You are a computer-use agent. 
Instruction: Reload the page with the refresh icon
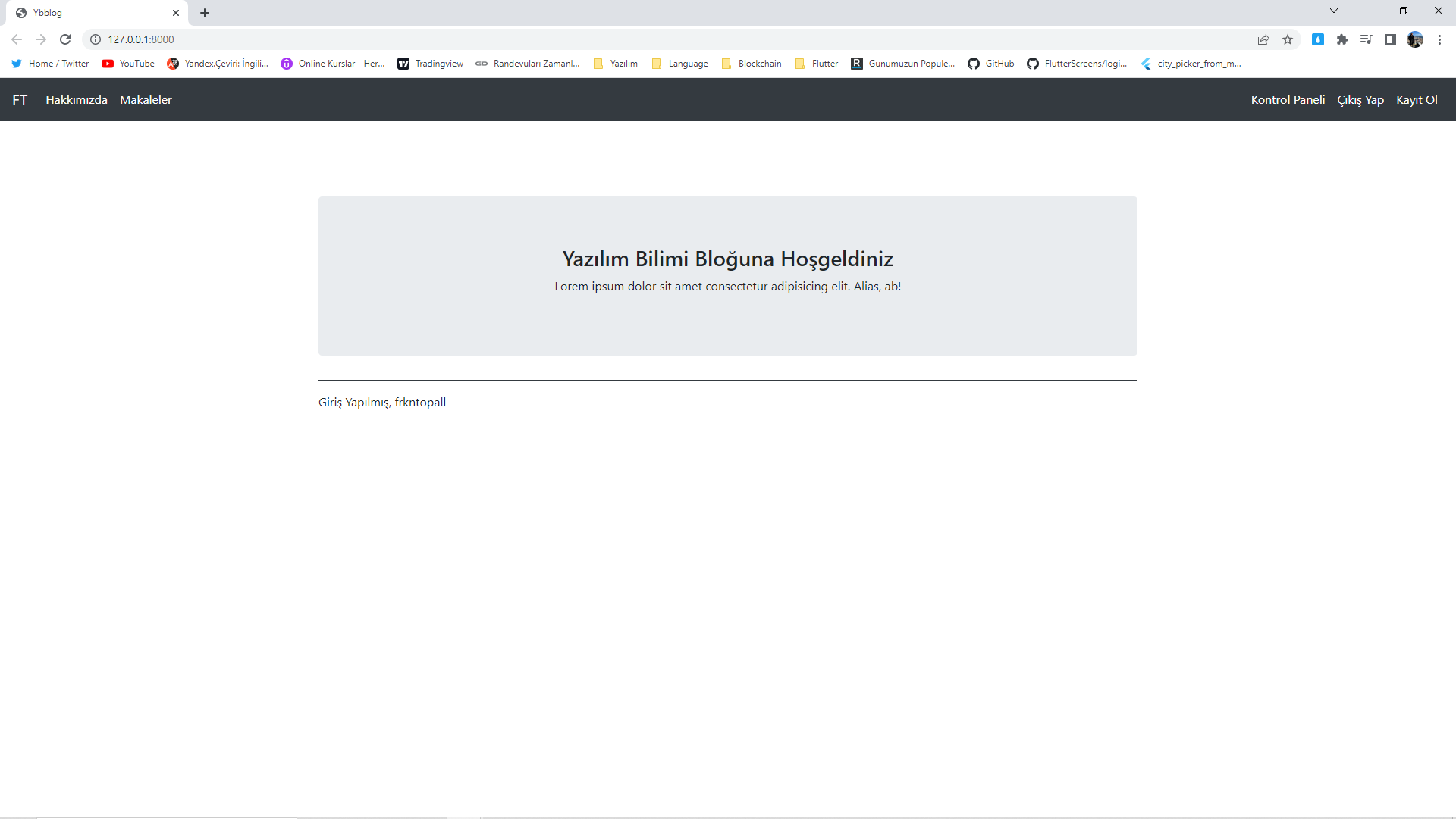click(65, 39)
